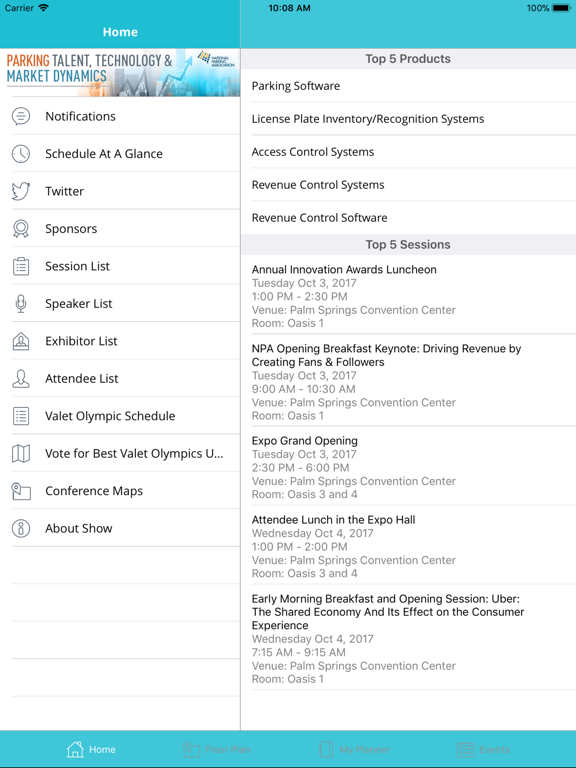Tap the Wi-Fi status icon
Image resolution: width=576 pixels, height=768 pixels.
[44, 8]
